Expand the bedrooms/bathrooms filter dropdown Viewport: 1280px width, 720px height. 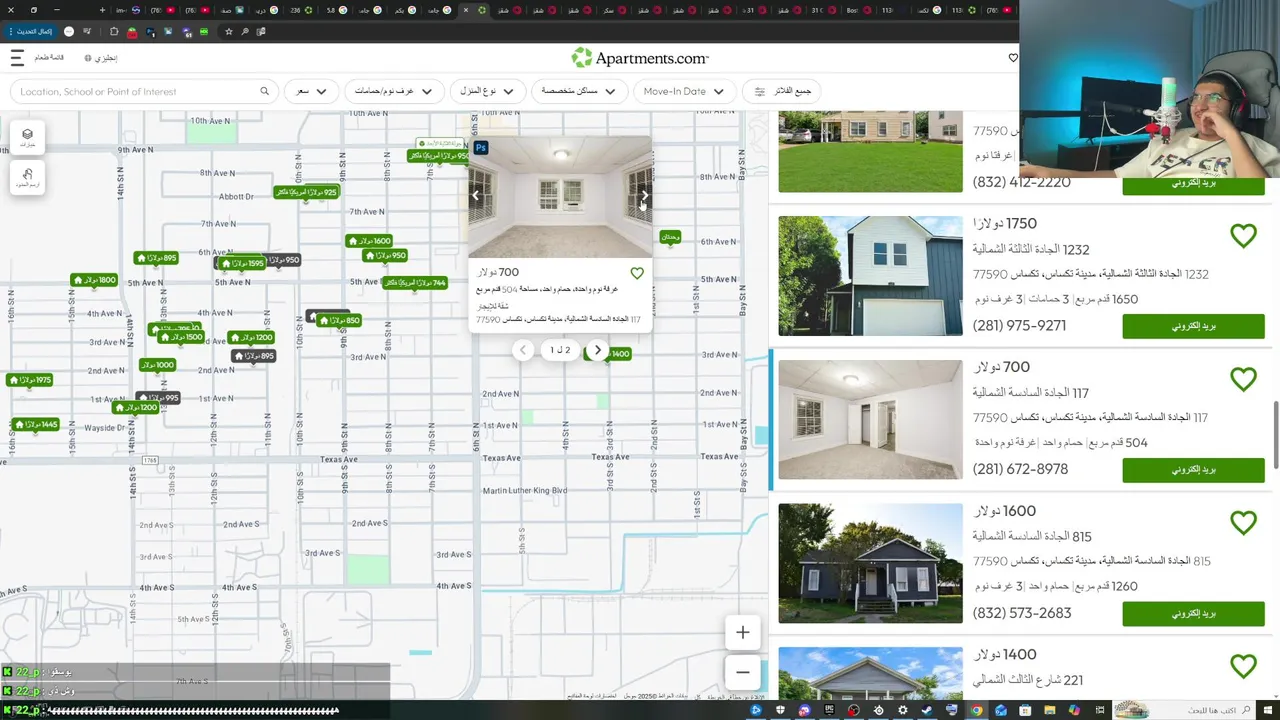pos(394,91)
